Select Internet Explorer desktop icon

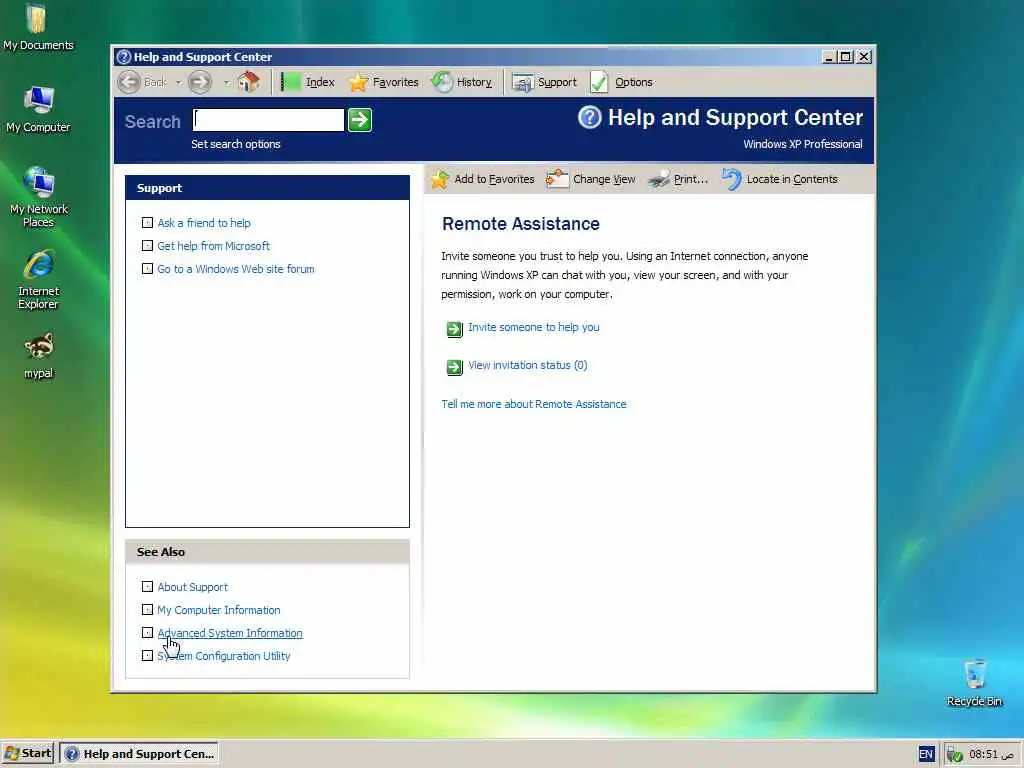click(x=38, y=279)
